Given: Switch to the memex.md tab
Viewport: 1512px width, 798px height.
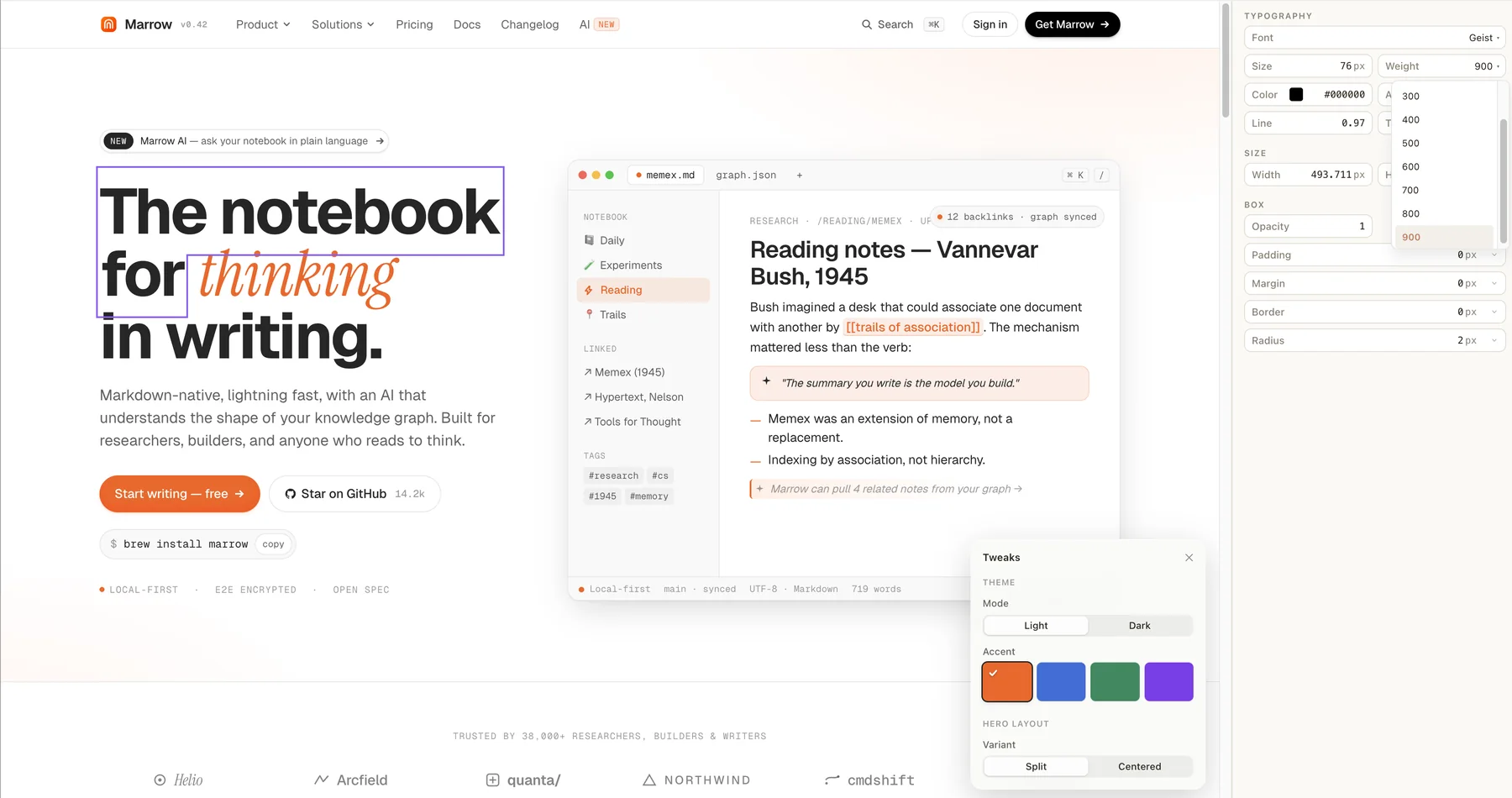Looking at the screenshot, I should click(665, 176).
